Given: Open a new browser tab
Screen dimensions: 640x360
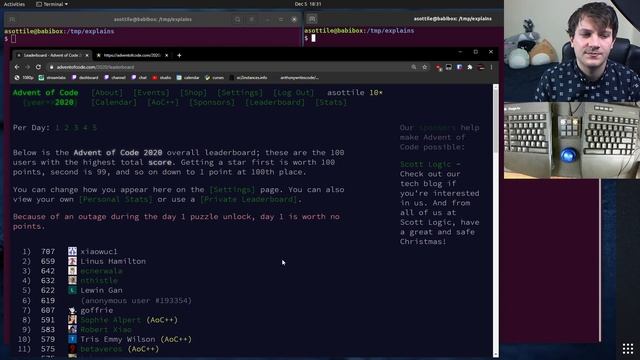Looking at the screenshot, I should (179, 55).
